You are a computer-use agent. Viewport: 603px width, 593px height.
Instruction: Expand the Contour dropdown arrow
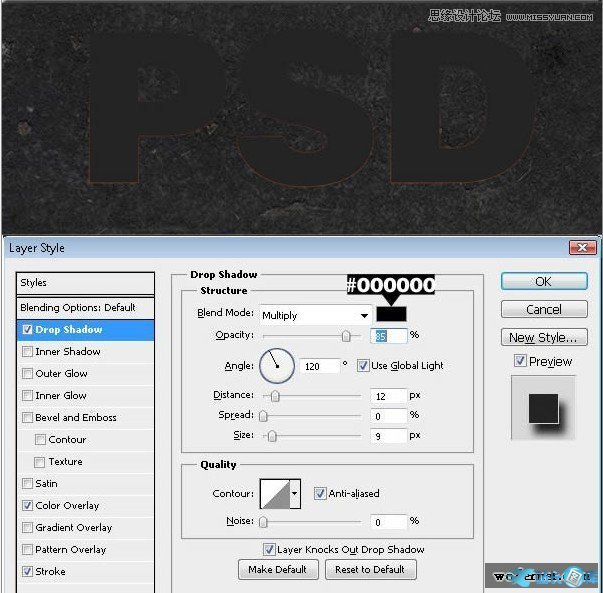295,493
